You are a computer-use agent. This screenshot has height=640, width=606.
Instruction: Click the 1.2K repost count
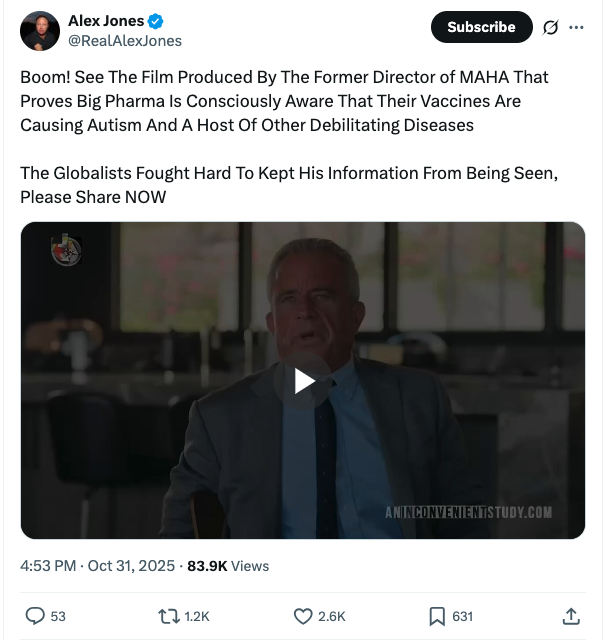pyautogui.click(x=197, y=616)
